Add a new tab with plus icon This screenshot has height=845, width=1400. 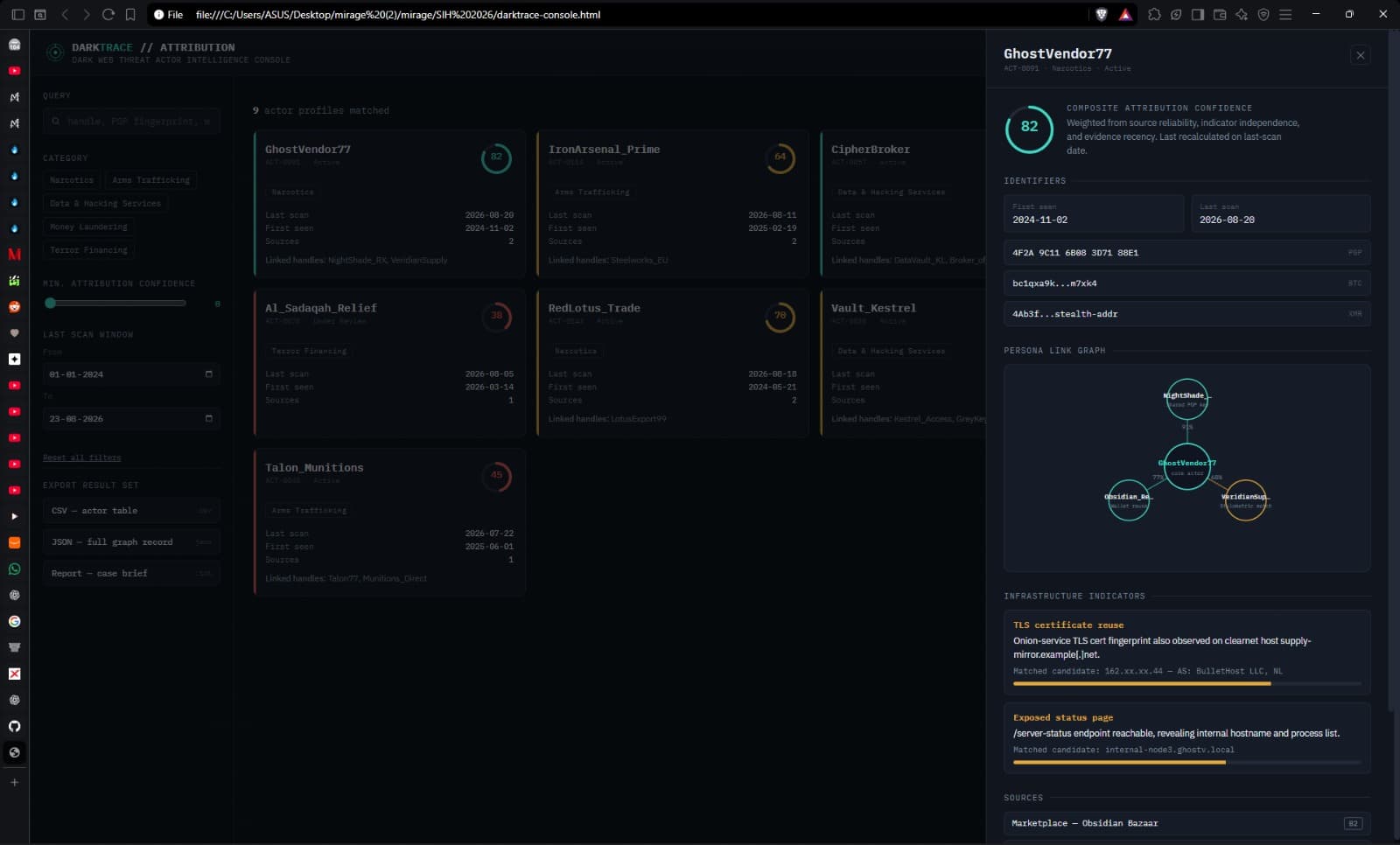(14, 782)
